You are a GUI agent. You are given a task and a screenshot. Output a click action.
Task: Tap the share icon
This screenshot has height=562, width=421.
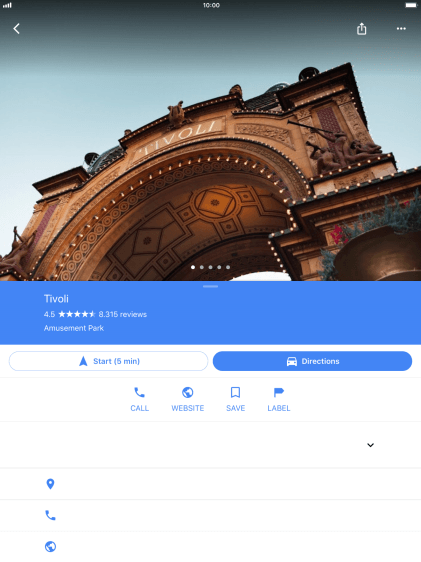[x=362, y=29]
